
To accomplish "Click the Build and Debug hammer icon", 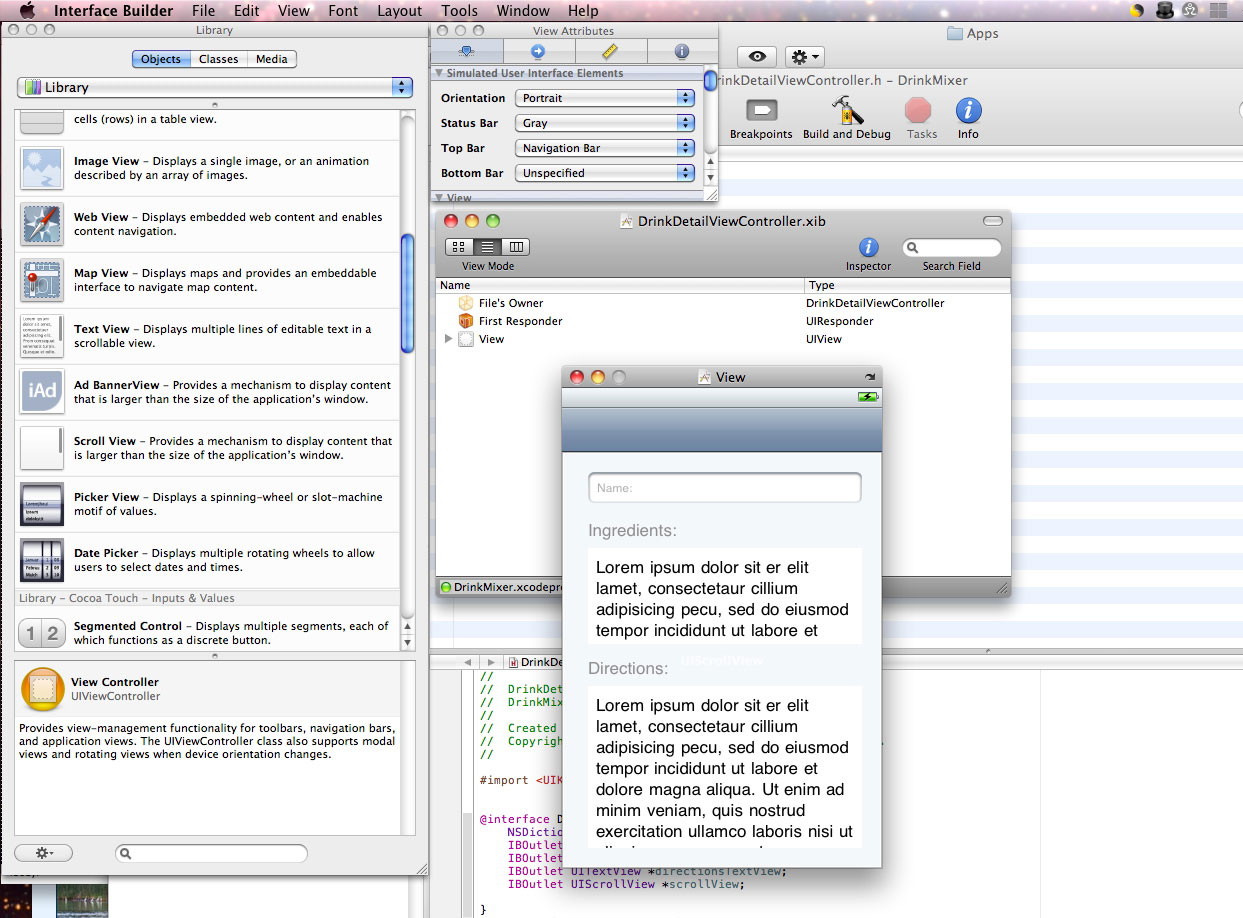I will (x=847, y=110).
